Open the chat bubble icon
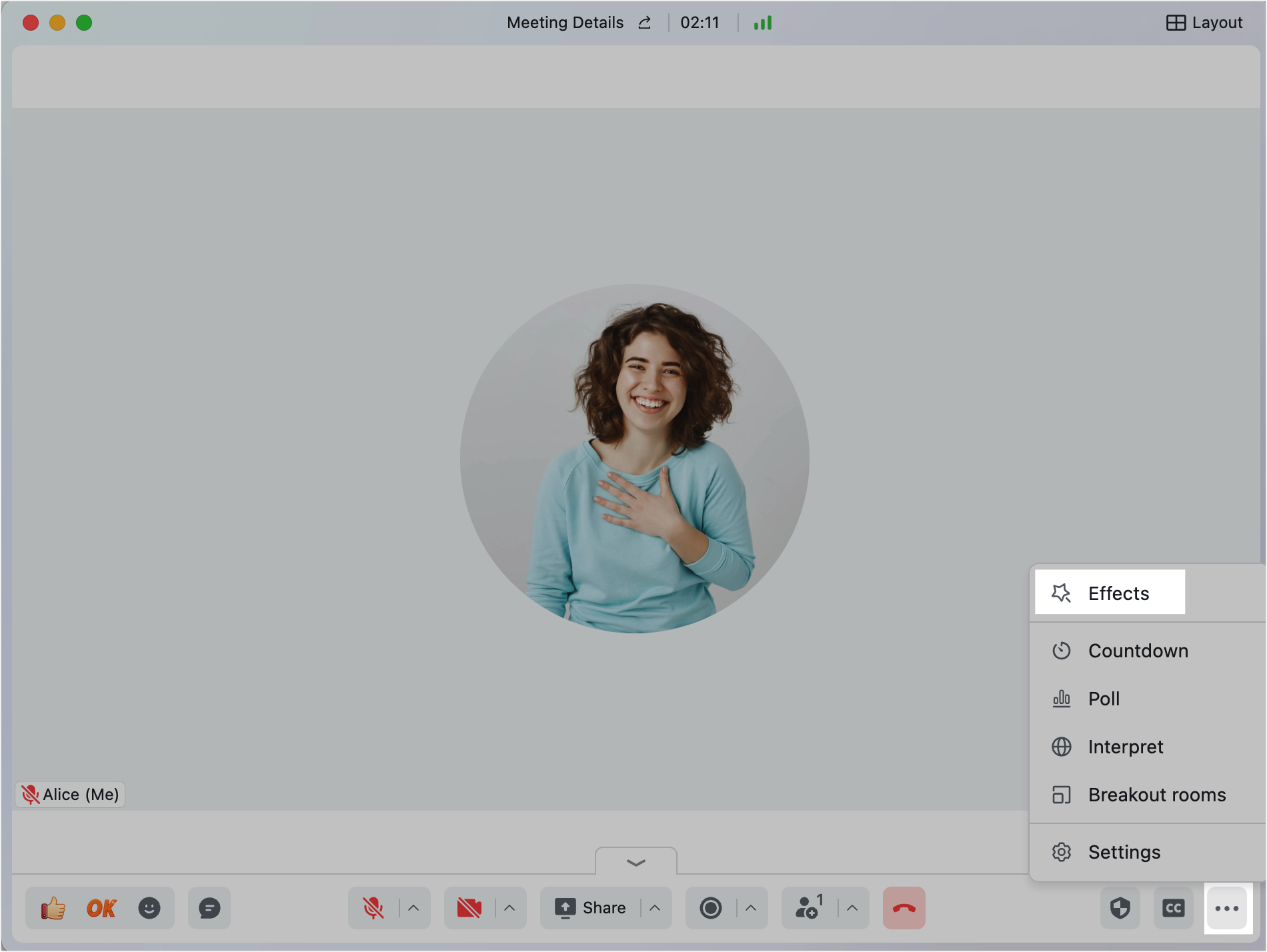Screen dimensions: 1267x952 [x=209, y=908]
